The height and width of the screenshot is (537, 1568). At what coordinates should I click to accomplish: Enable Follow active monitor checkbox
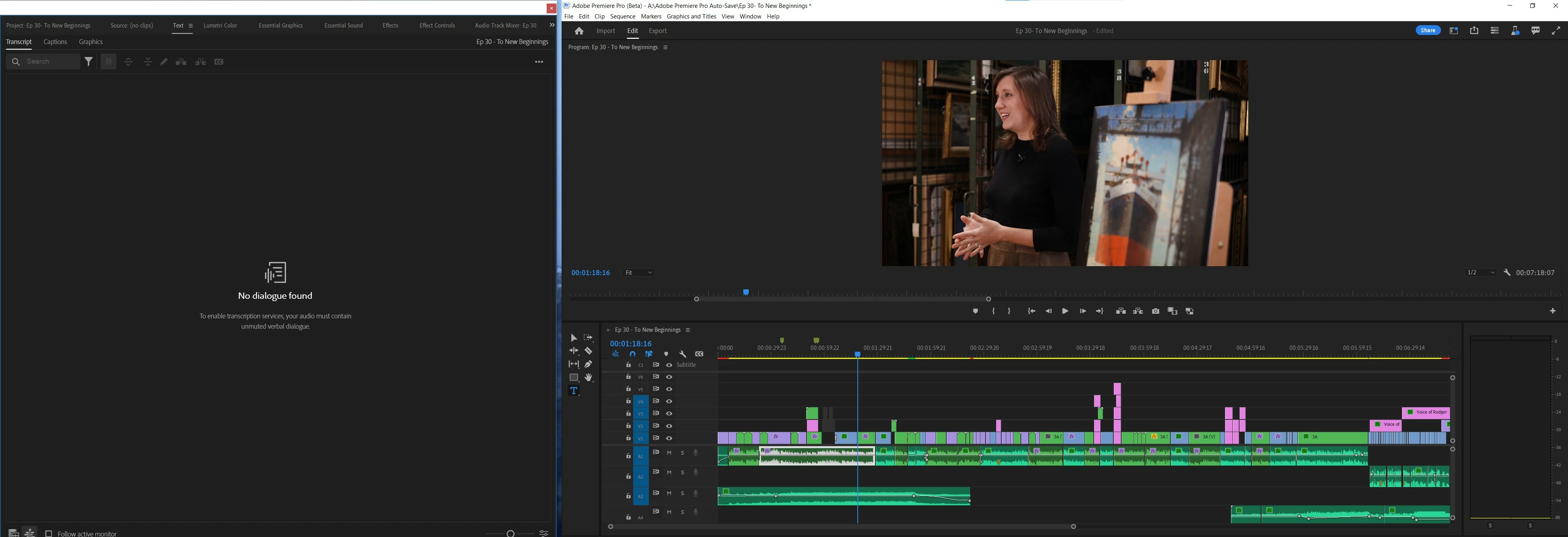(x=49, y=533)
